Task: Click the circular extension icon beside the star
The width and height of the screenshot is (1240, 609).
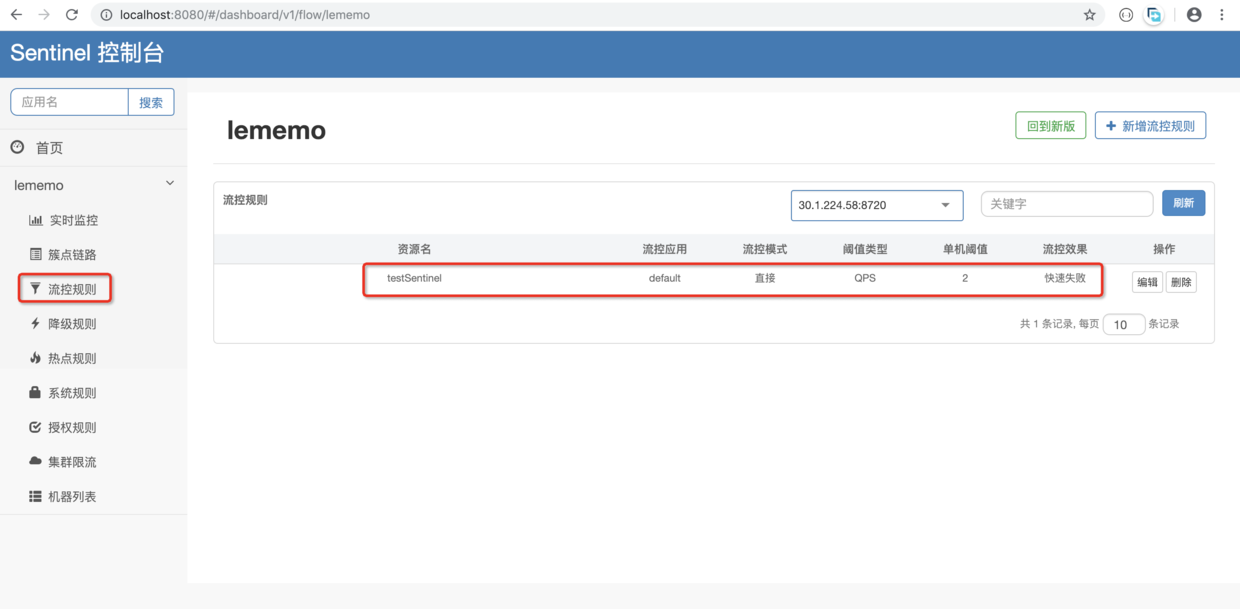Action: coord(1126,15)
